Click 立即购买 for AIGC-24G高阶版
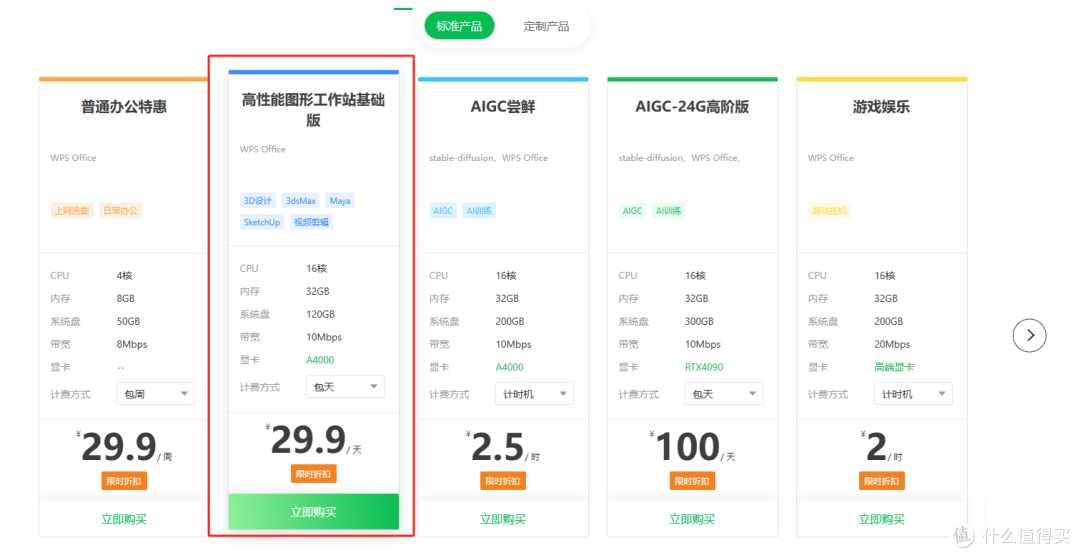Screen dimensions: 1080x558 click(692, 519)
